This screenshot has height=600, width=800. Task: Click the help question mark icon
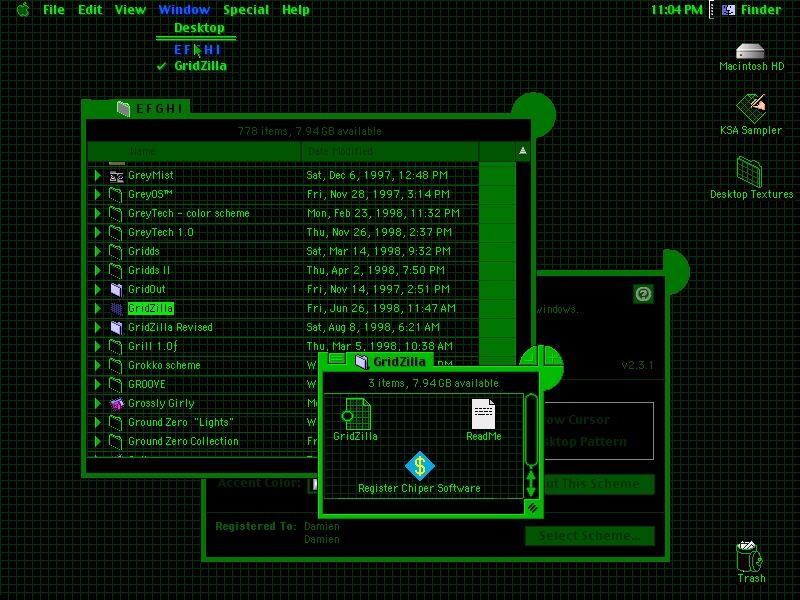643,294
